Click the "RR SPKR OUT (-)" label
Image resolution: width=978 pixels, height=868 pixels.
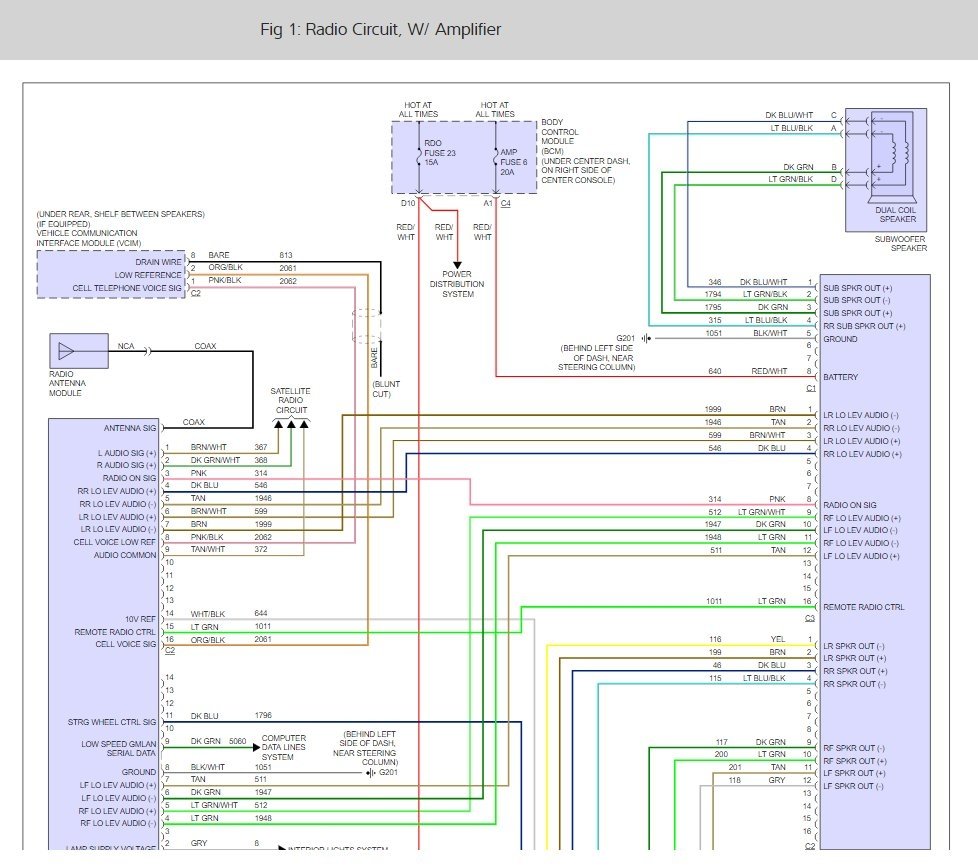[x=854, y=684]
